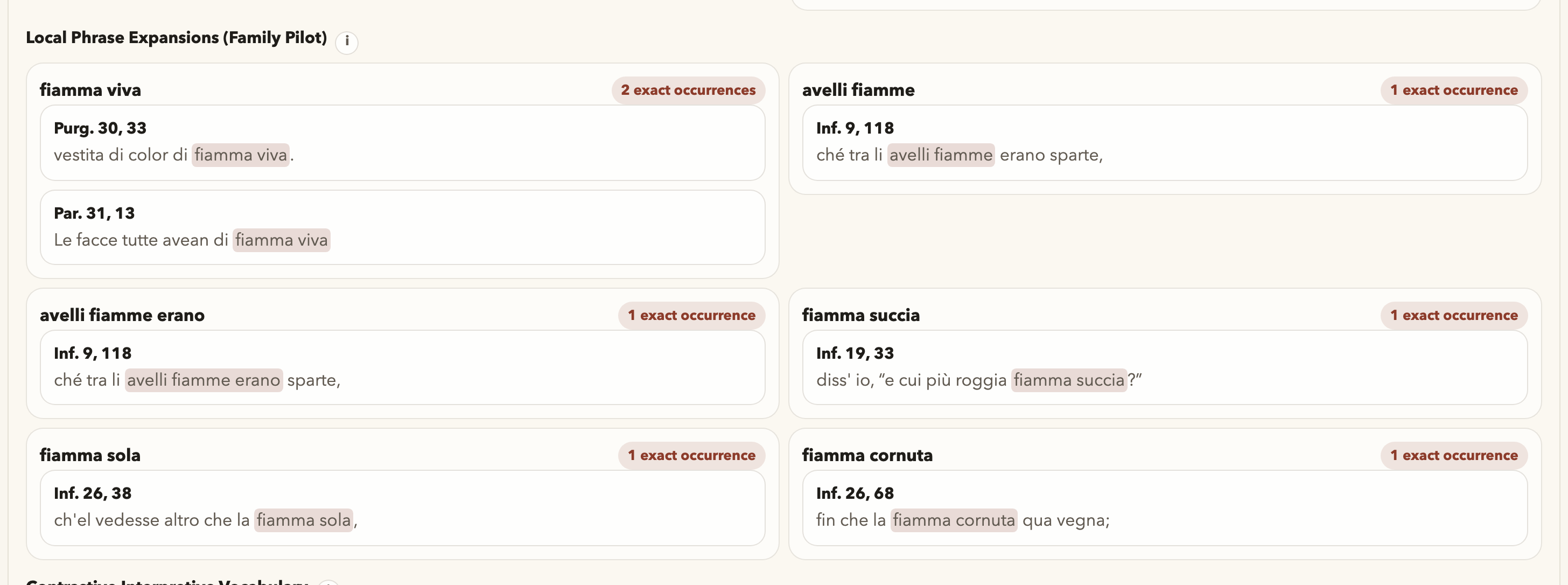1568x585 pixels.
Task: Select the "avelli fiamme erano" card heading
Action: pos(122,315)
